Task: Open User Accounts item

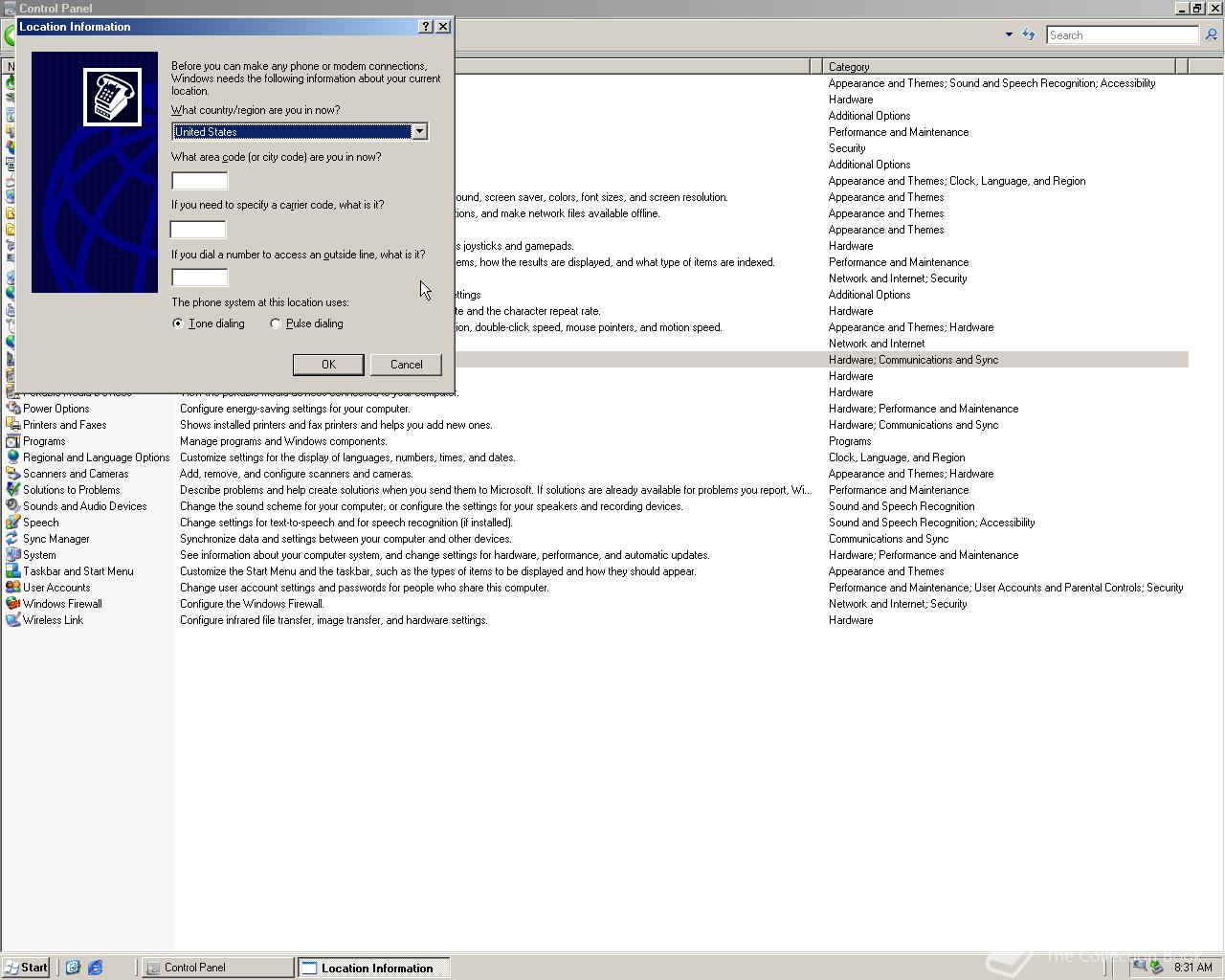Action: click(56, 588)
